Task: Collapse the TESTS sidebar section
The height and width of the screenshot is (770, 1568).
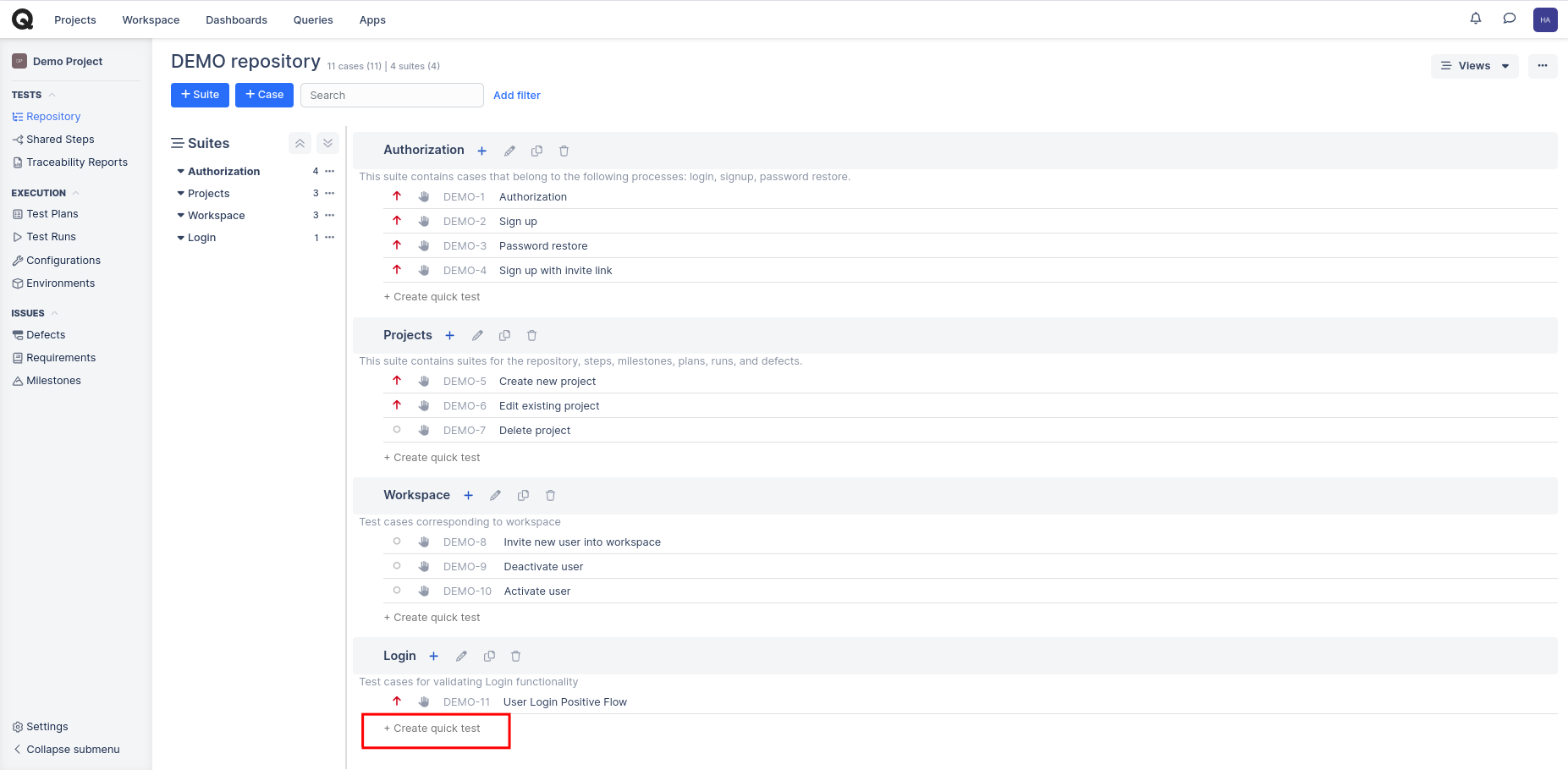Action: tap(52, 96)
